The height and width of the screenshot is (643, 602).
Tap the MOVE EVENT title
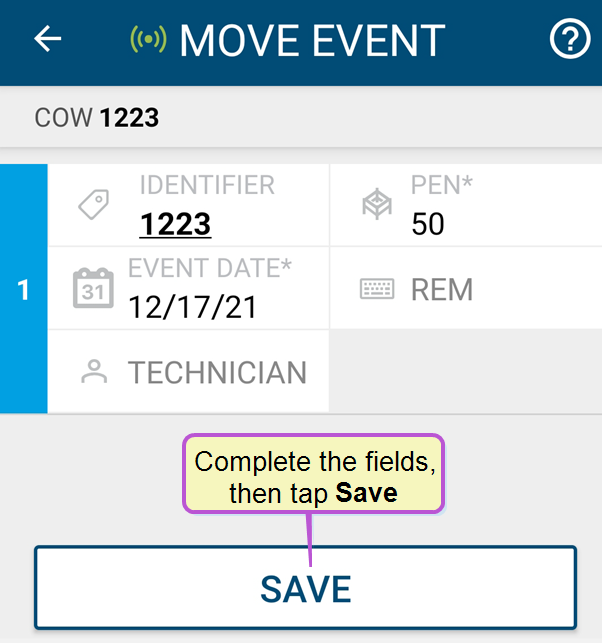click(312, 40)
